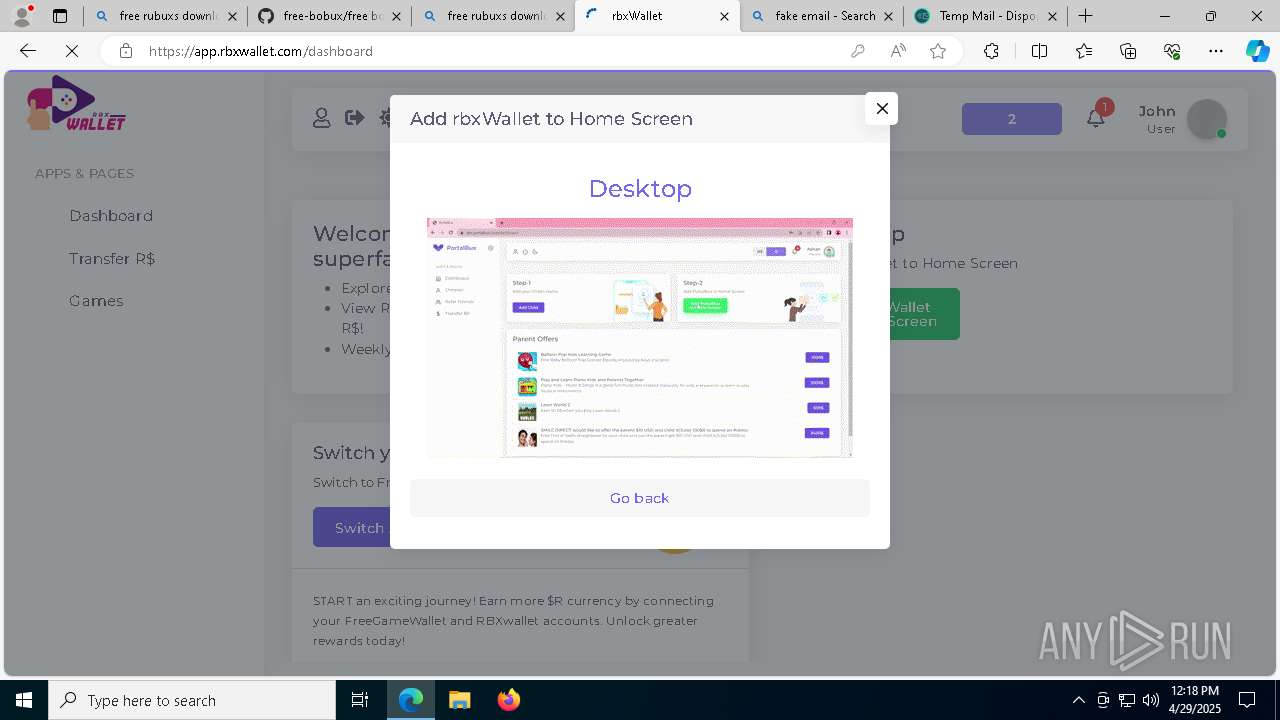This screenshot has width=1280, height=720.
Task: Open the Action Center notifications icon
Action: tap(1247, 700)
